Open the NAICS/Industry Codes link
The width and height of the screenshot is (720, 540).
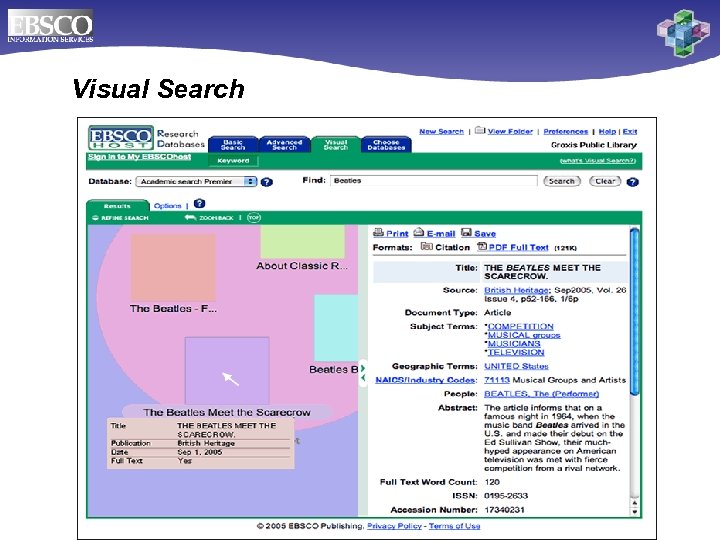(425, 380)
